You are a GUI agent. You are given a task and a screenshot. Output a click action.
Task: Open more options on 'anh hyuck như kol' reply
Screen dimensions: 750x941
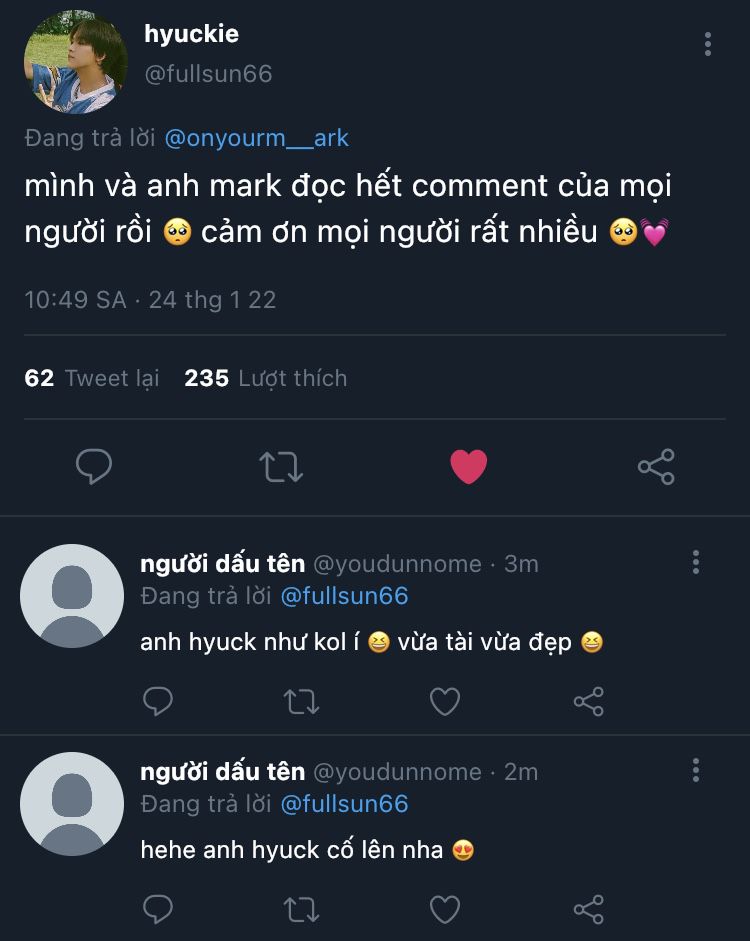point(696,563)
